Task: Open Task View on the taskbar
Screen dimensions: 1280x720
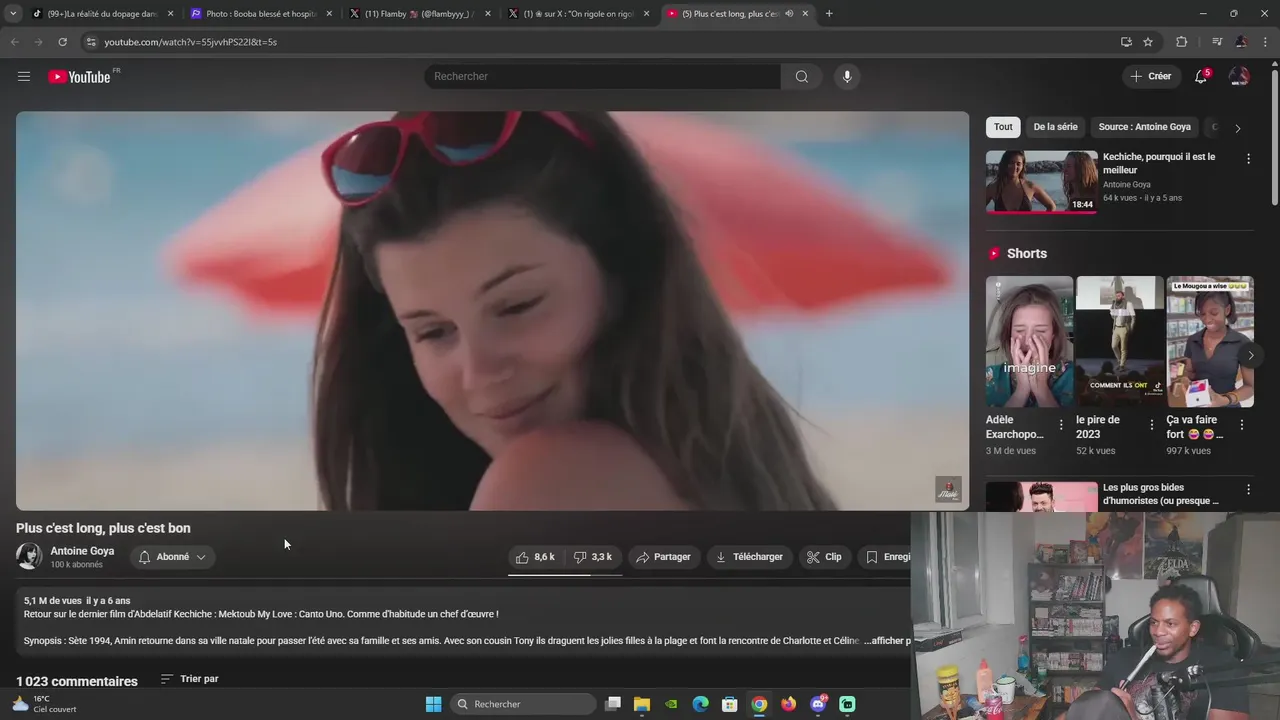Action: tap(613, 704)
